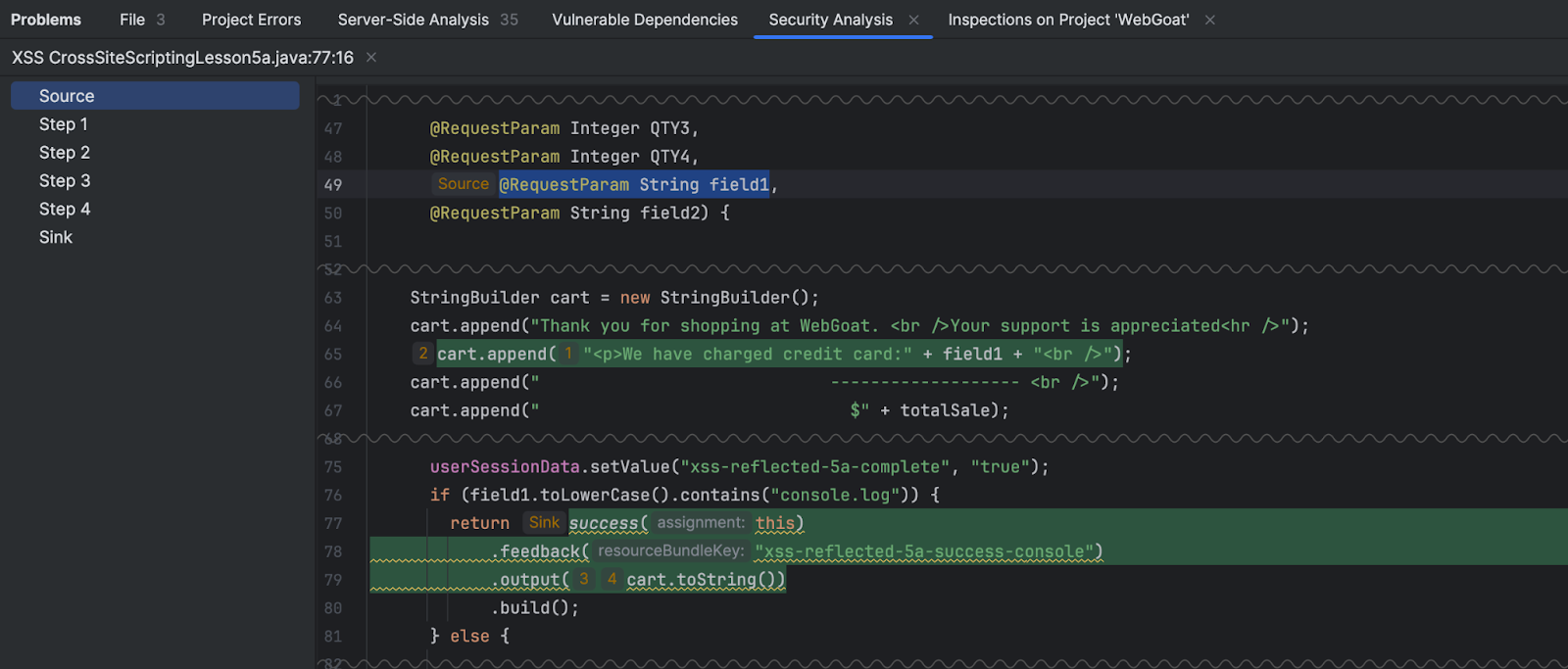Click '@RequestParam String field2' on line 50

(563, 213)
